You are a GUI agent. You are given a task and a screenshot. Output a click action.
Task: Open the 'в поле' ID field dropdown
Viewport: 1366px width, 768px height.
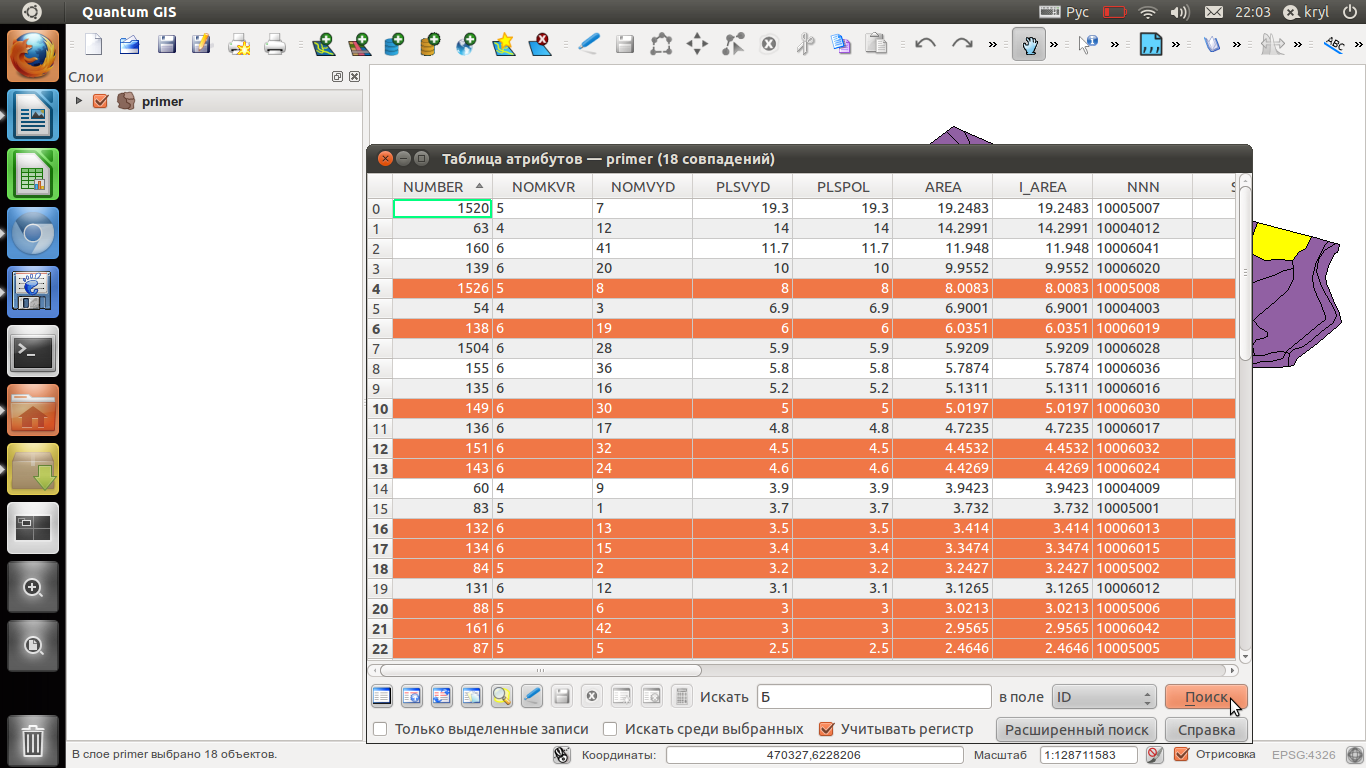coord(1104,697)
